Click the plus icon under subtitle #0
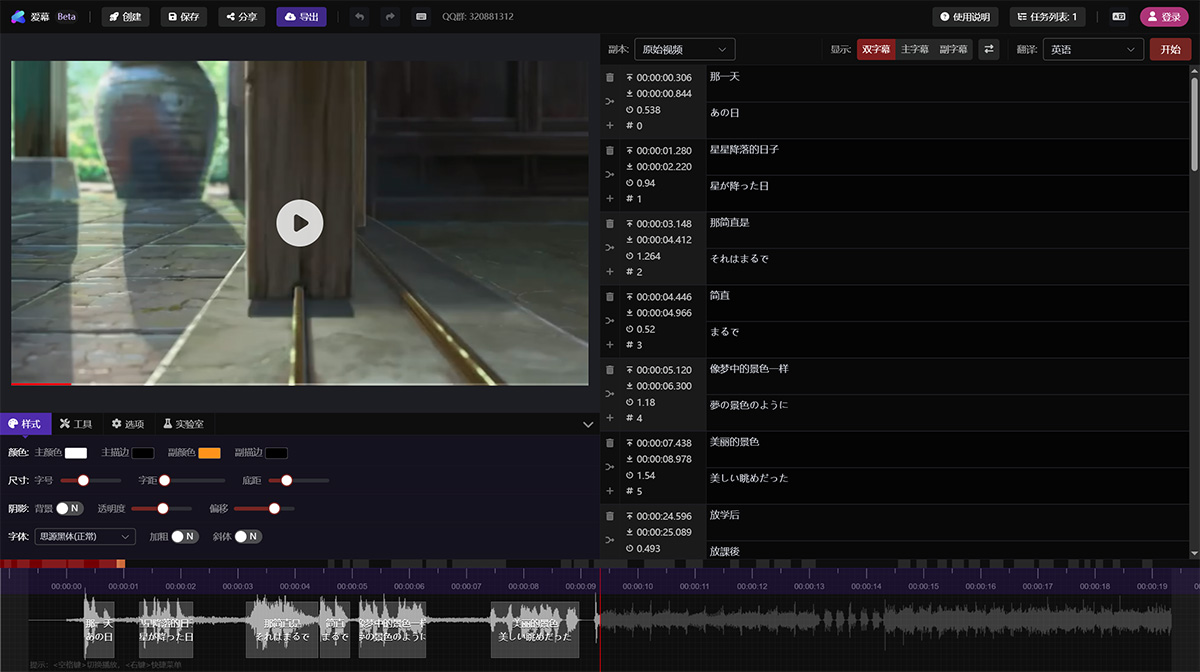The width and height of the screenshot is (1200, 672). [x=610, y=126]
